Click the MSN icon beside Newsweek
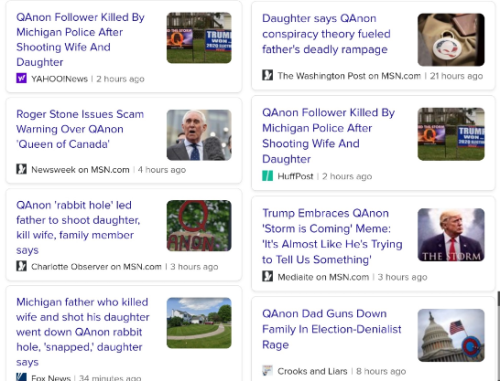 tap(21, 169)
